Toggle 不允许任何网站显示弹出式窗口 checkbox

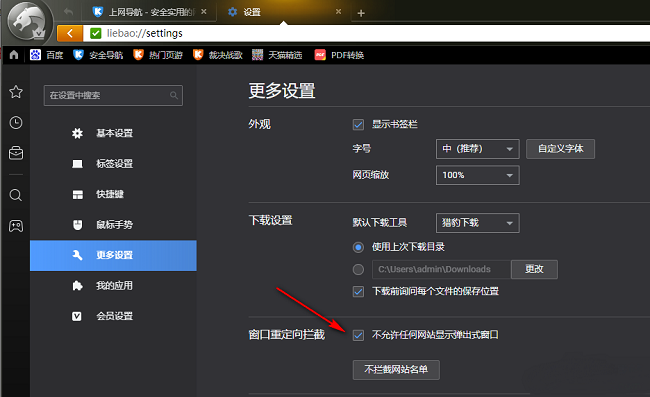tap(358, 335)
